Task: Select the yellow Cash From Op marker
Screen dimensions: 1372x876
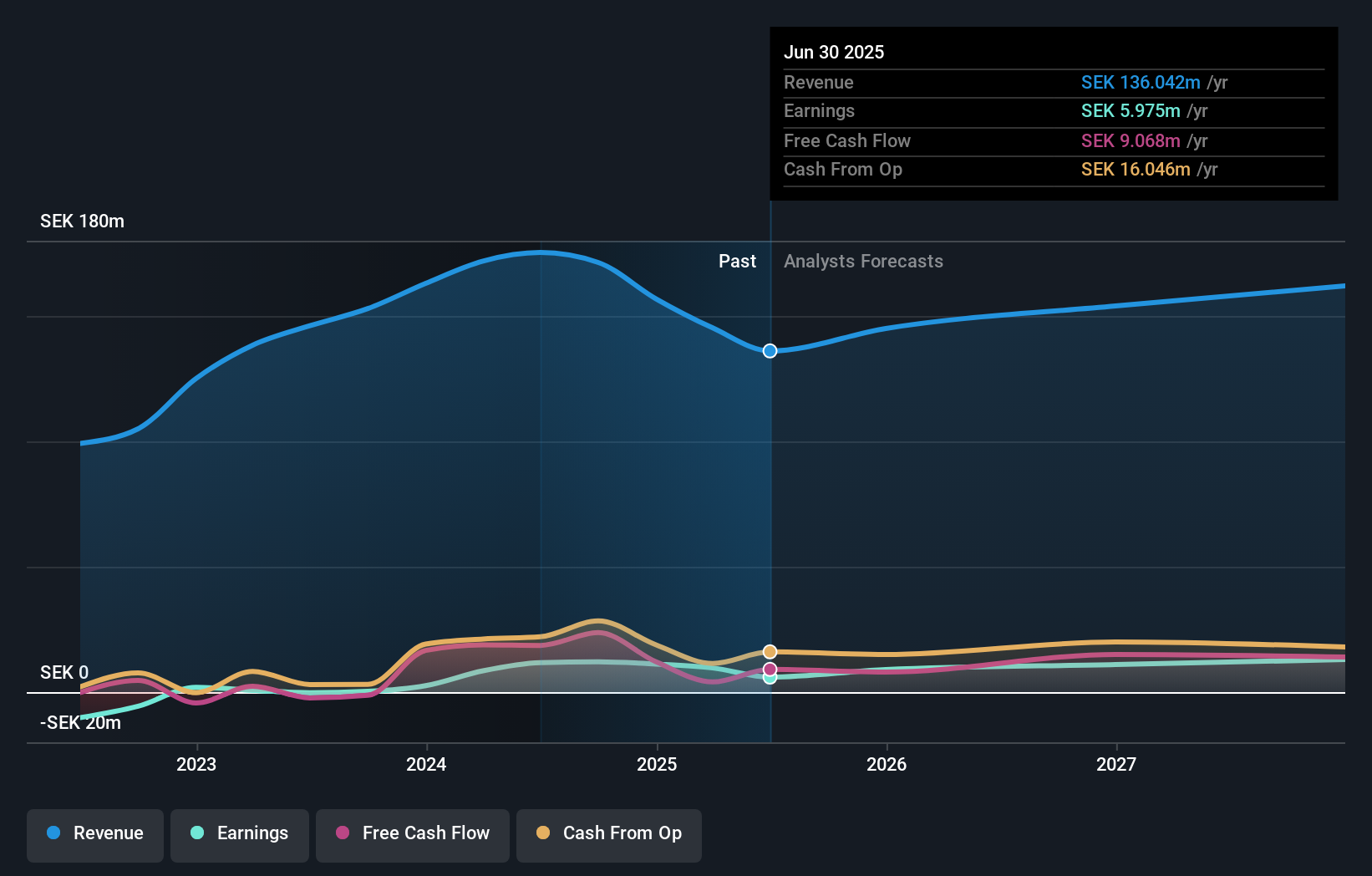Action: [770, 650]
